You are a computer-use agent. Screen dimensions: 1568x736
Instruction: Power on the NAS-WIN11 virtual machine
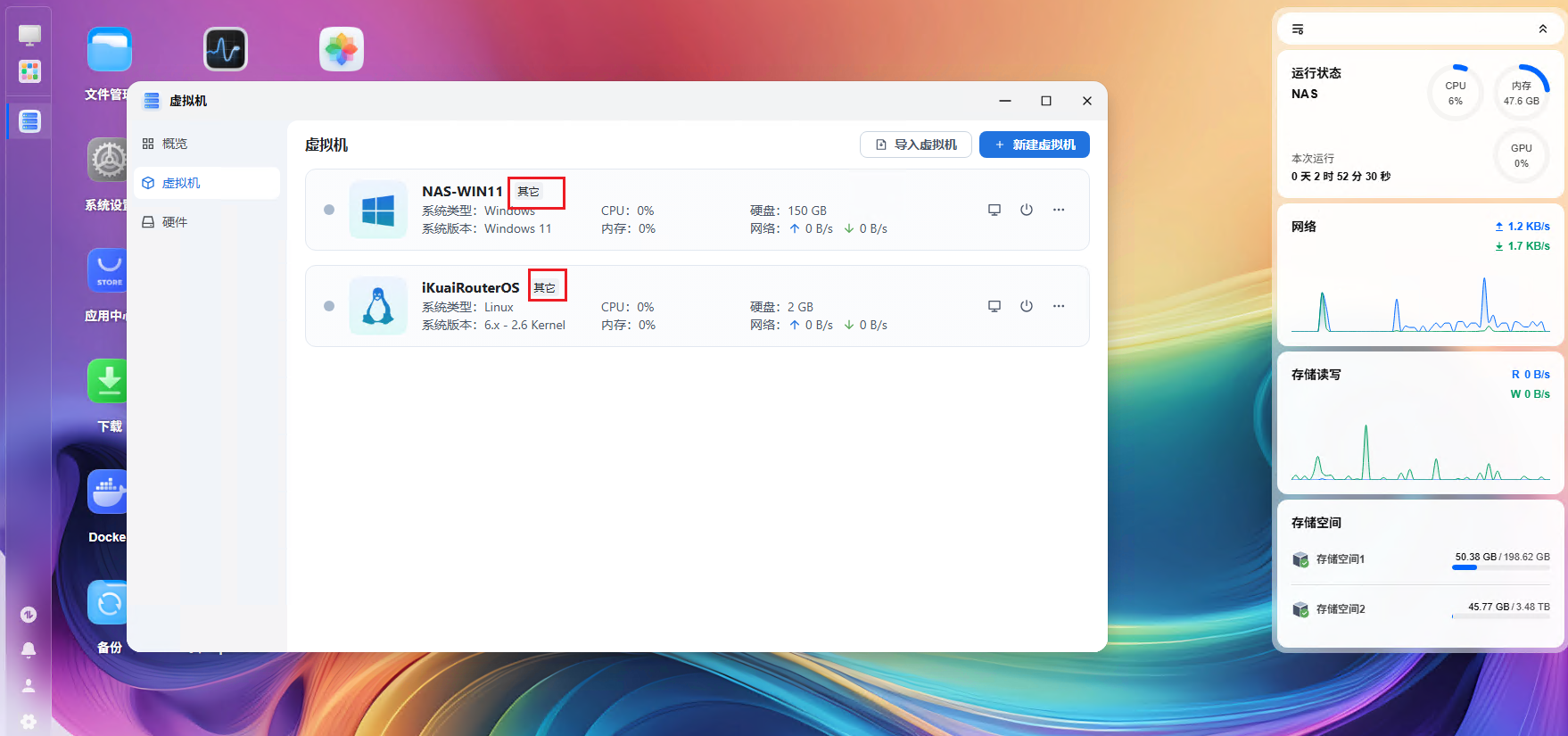click(x=1027, y=210)
